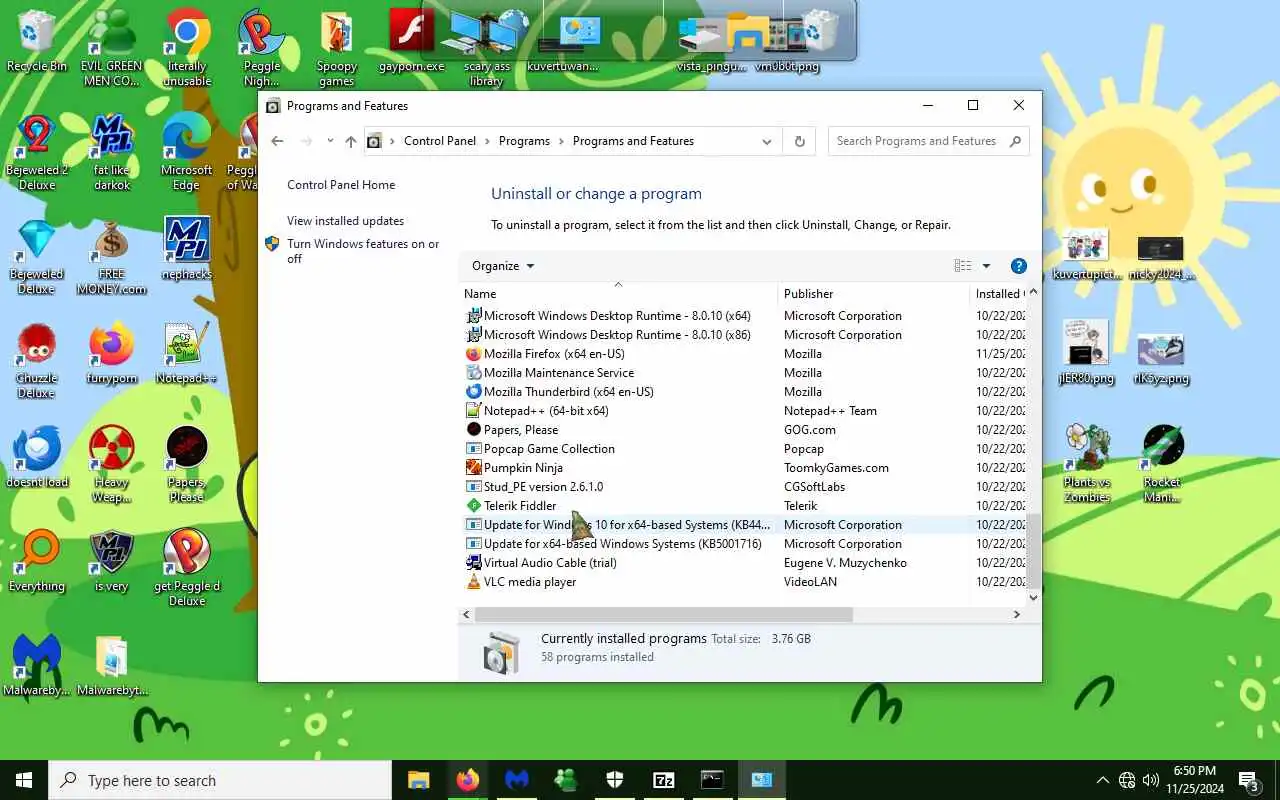The image size is (1280, 800).
Task: Select the Bejeweled 2 Deluxe desktop icon
Action: [37, 152]
